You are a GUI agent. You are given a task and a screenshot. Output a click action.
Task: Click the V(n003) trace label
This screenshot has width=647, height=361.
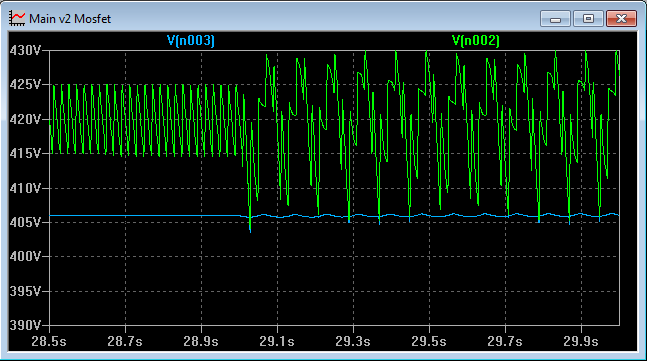click(191, 40)
